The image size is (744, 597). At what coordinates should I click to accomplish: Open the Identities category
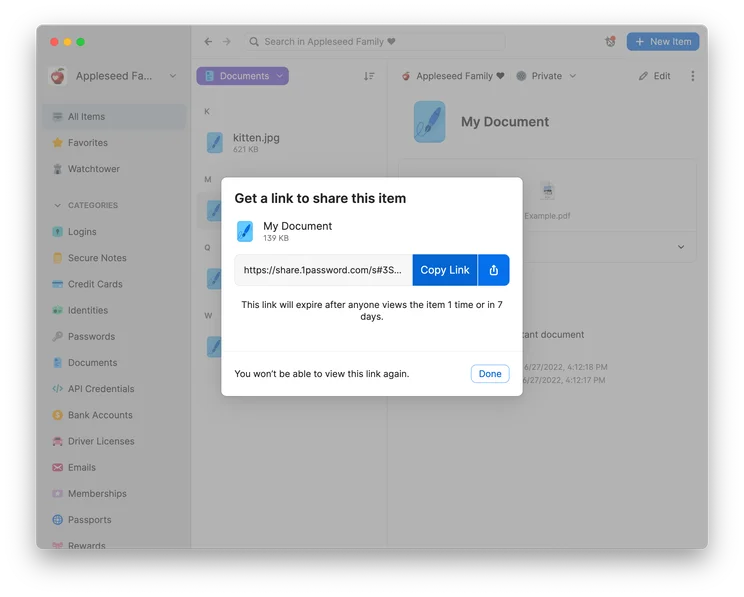pyautogui.click(x=114, y=310)
